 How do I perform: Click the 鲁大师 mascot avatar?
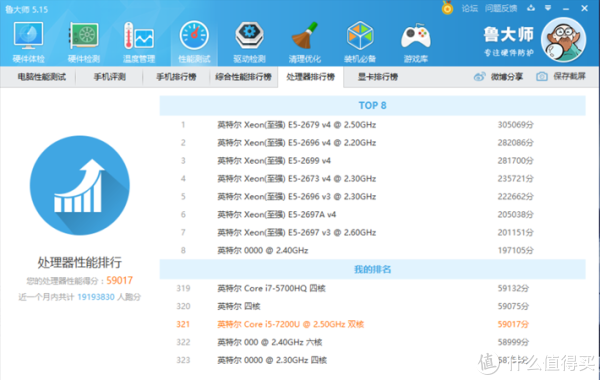point(563,40)
